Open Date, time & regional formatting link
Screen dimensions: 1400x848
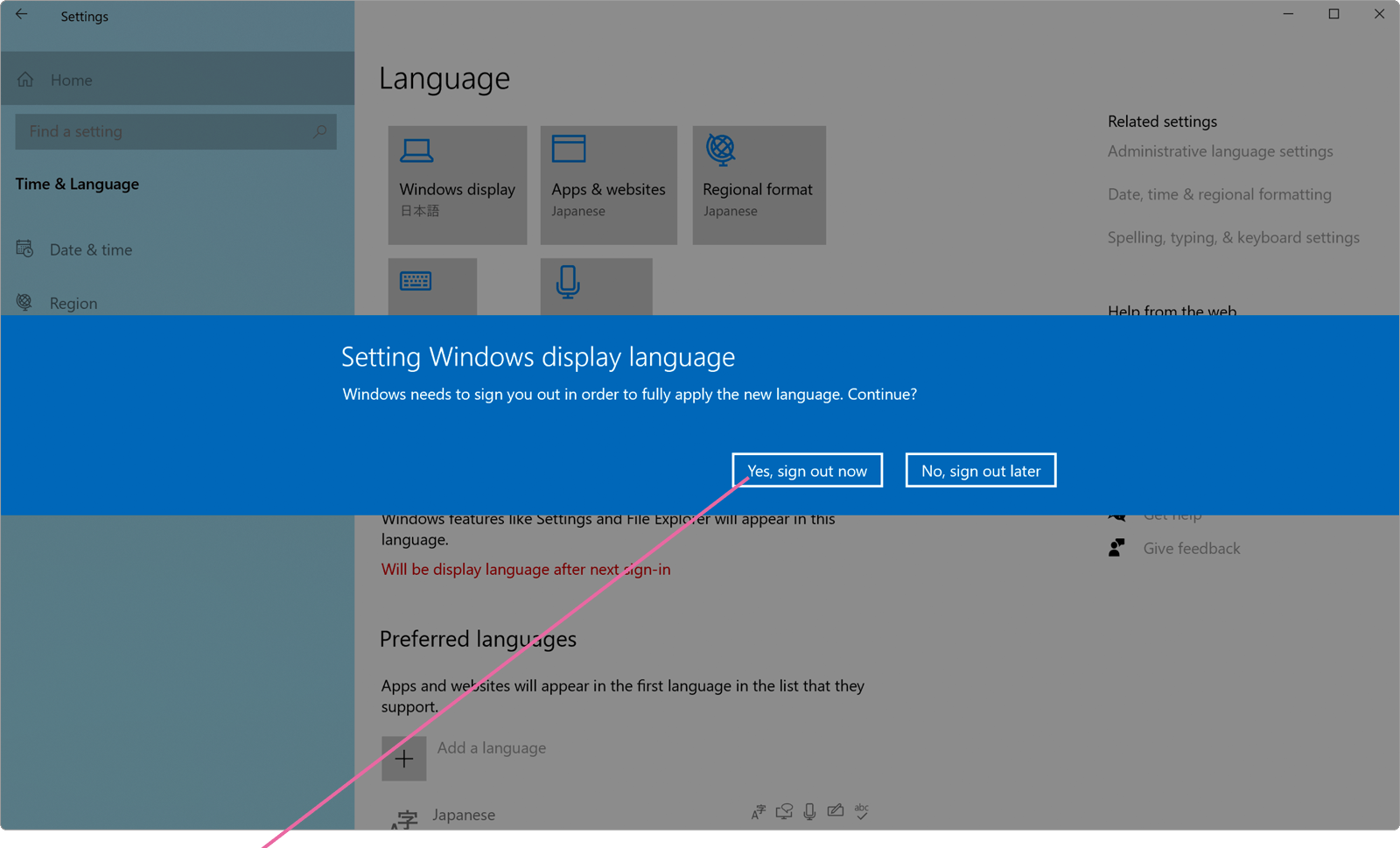[x=1219, y=194]
